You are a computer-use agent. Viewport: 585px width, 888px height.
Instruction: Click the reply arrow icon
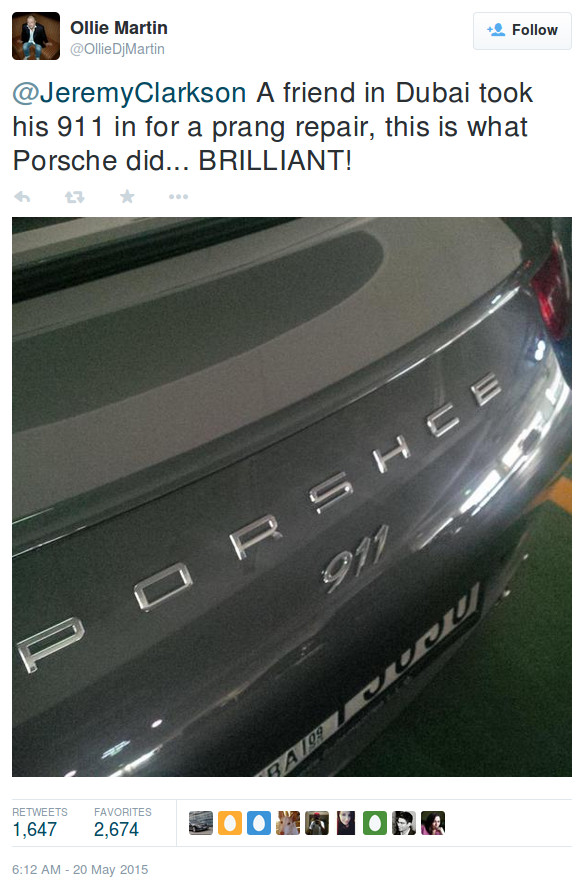pos(22,197)
